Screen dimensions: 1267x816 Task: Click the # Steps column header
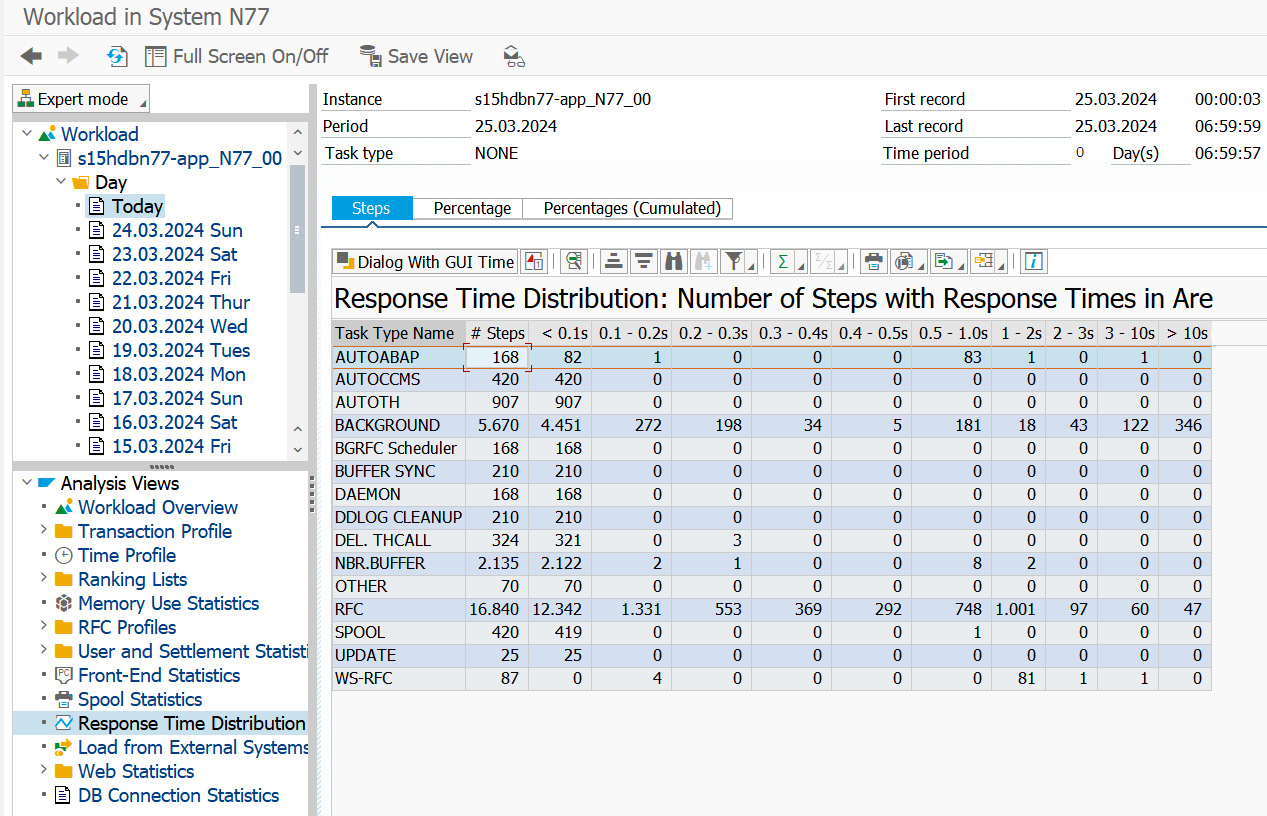click(497, 333)
